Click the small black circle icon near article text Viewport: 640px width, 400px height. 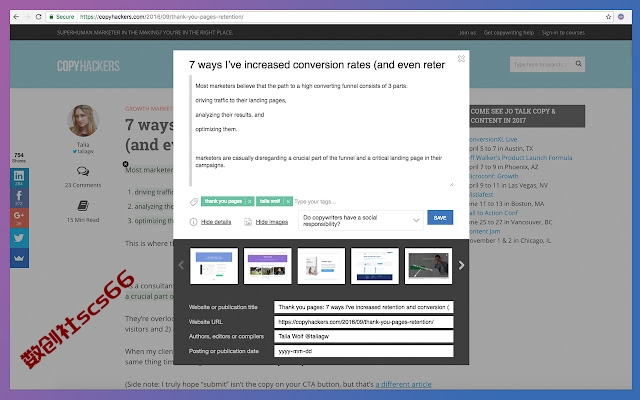coord(125,164)
